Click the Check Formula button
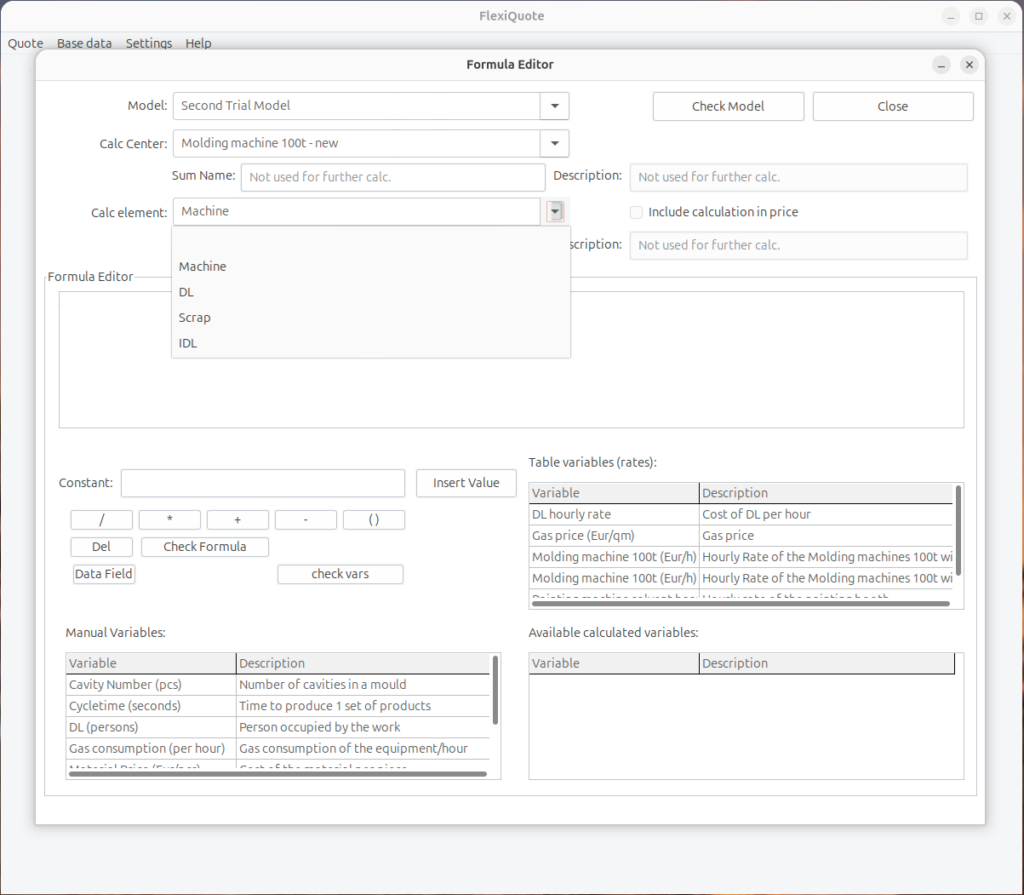 coord(204,547)
